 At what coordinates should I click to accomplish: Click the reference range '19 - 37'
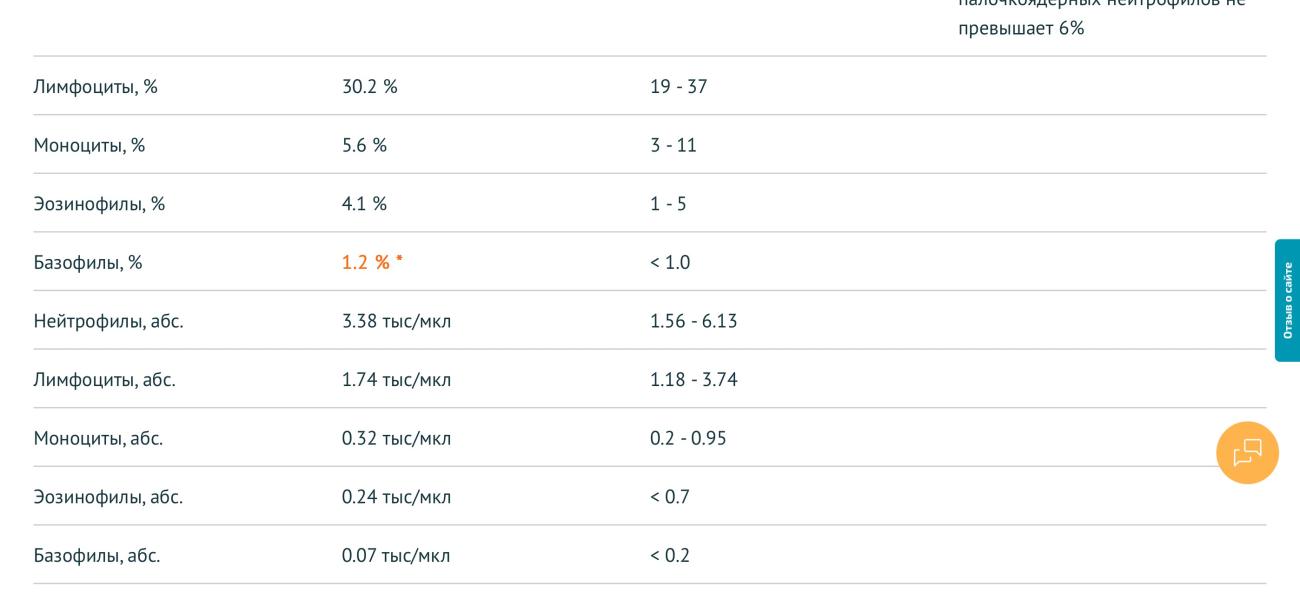(x=678, y=86)
